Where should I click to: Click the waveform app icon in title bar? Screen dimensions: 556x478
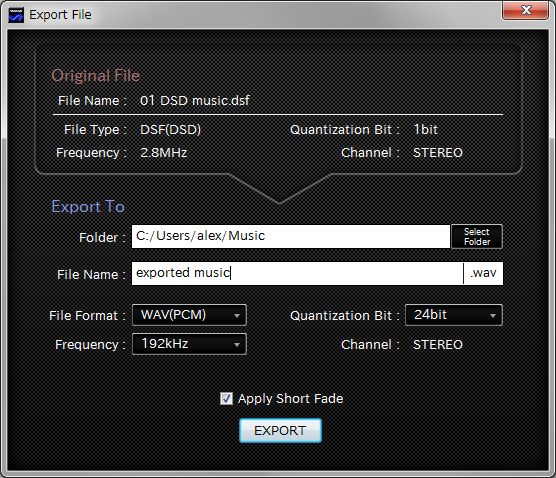coord(16,15)
